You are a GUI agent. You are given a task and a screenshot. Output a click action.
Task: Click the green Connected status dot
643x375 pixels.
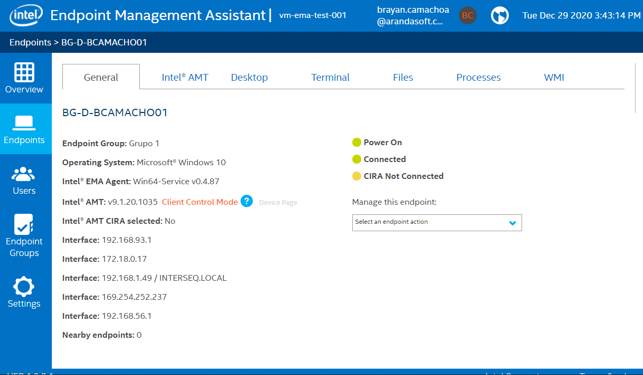356,159
